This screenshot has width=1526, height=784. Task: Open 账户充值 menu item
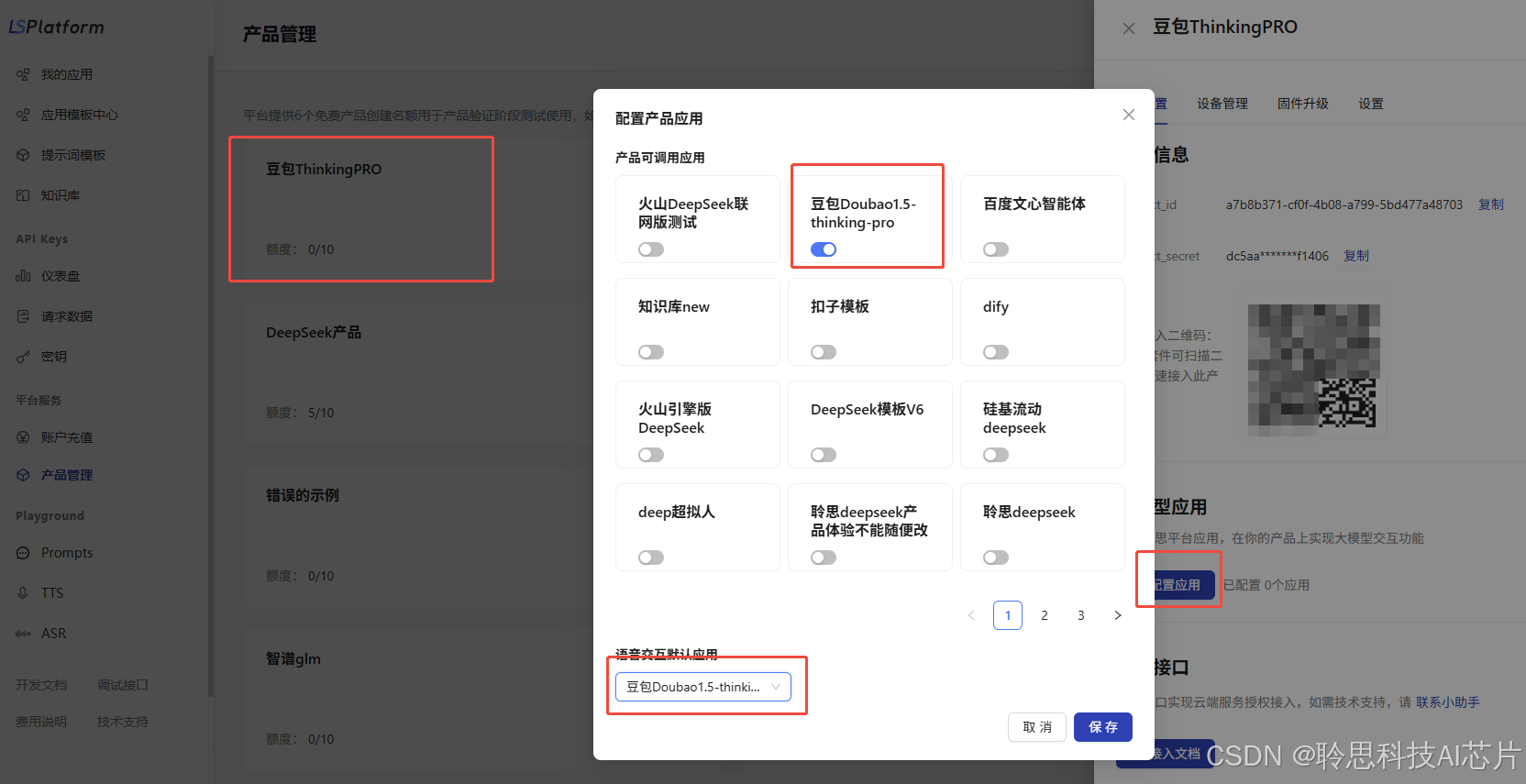tap(67, 437)
